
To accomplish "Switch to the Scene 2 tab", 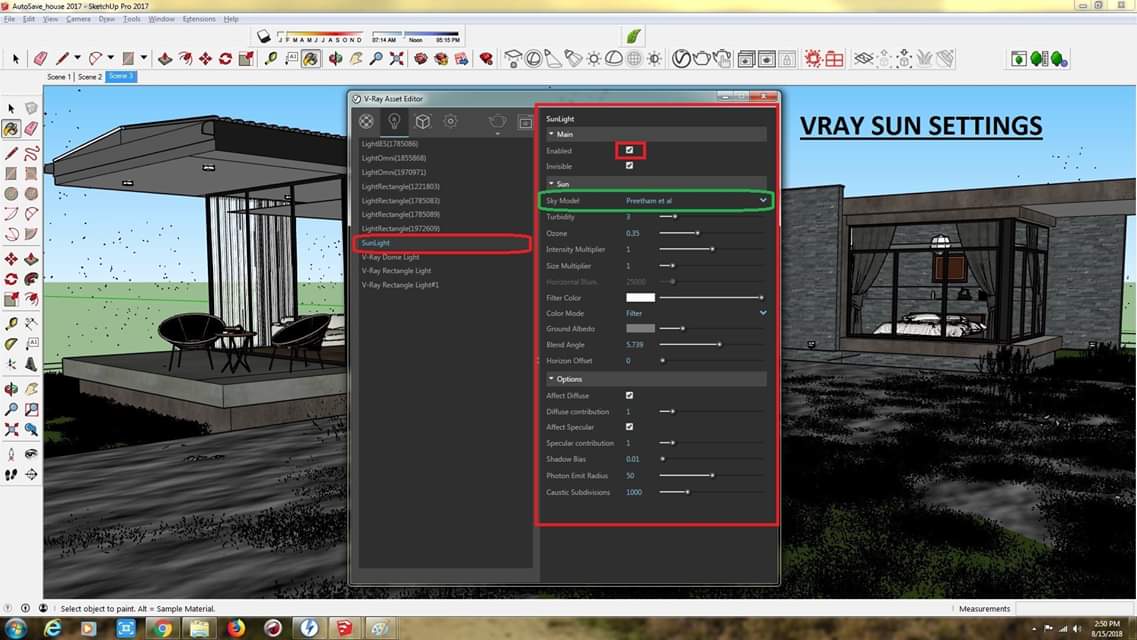I will click(89, 76).
